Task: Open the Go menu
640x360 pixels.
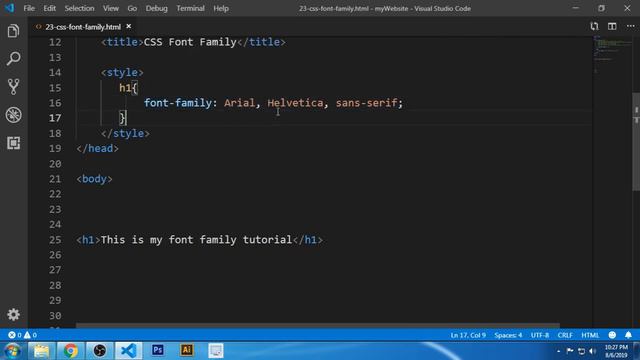Action: click(x=132, y=8)
